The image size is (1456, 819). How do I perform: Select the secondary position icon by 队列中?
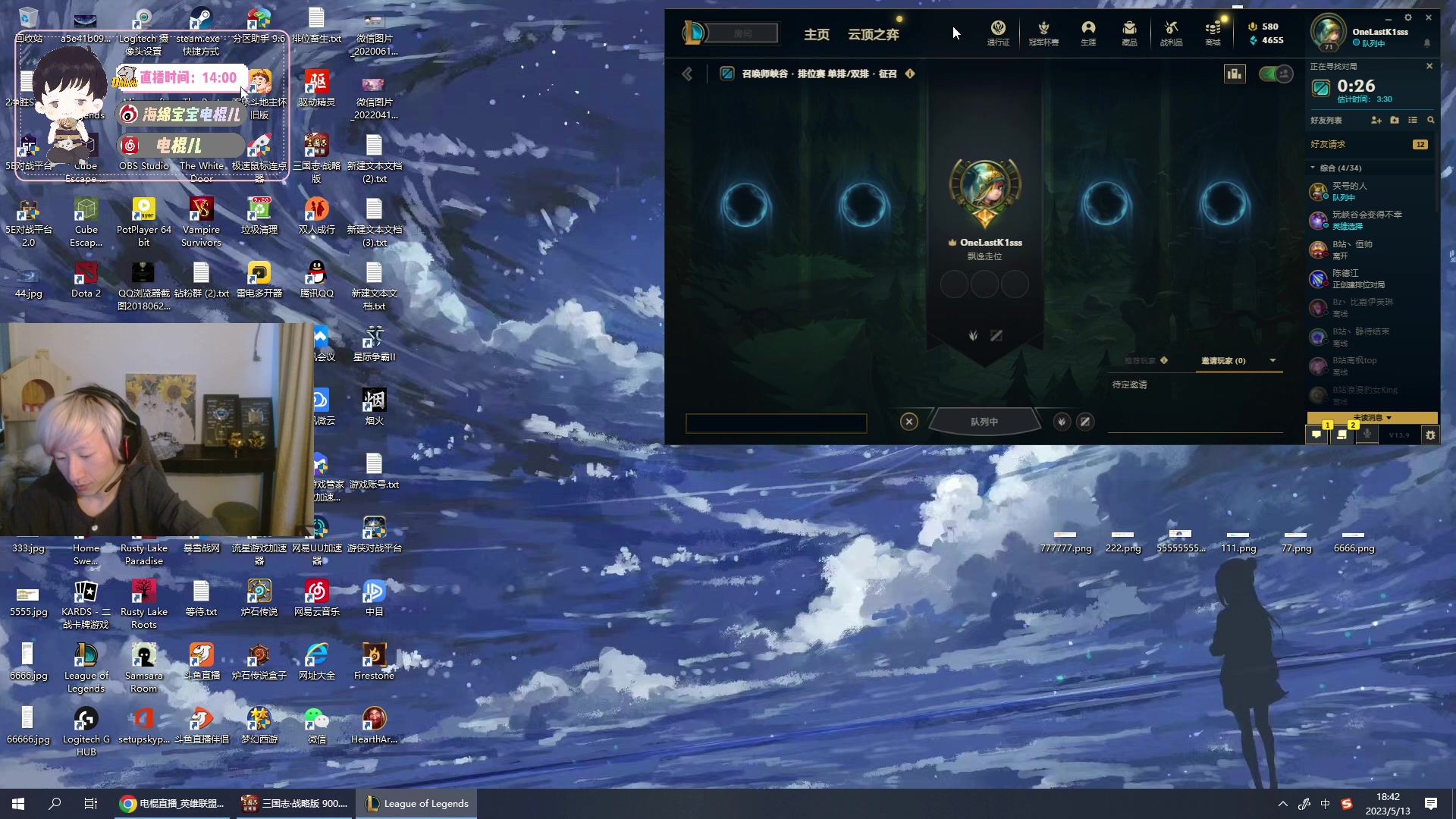tap(1085, 422)
